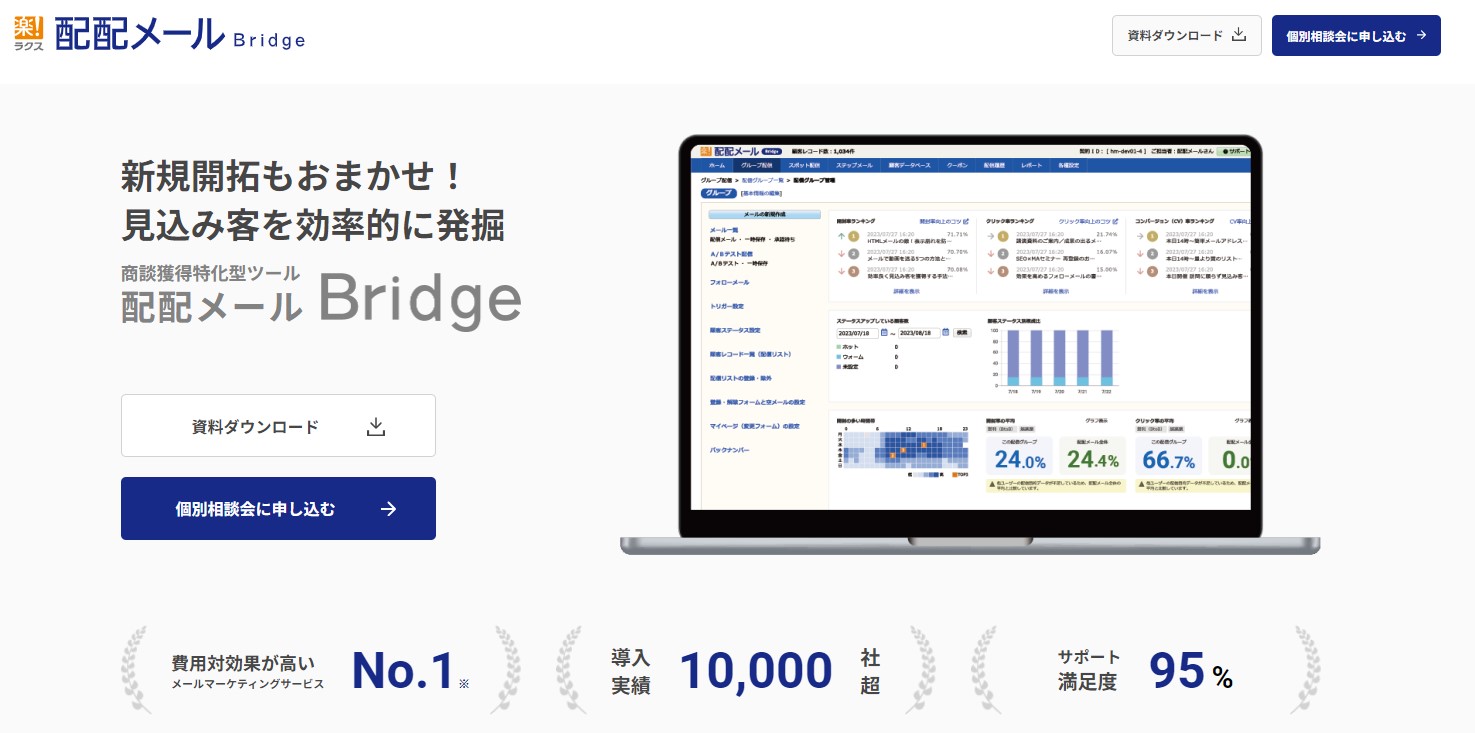Click the 楽 ラクス 配配メール Bridge logo

click(160, 35)
